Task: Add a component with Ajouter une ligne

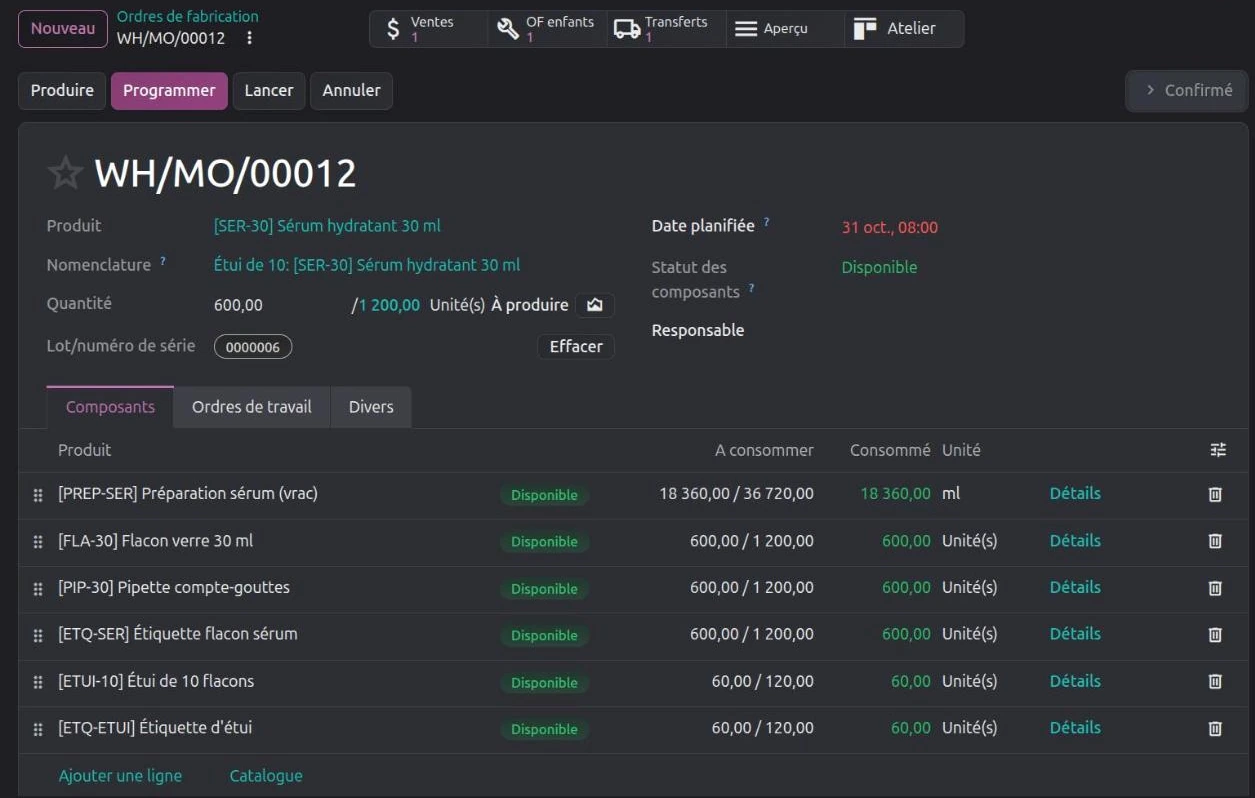Action: [120, 776]
